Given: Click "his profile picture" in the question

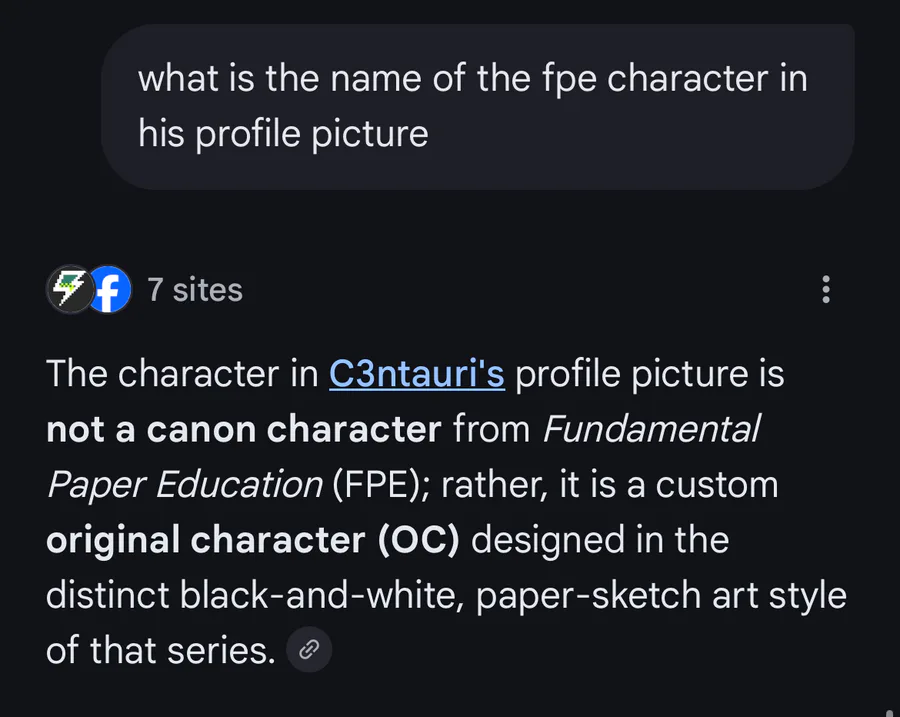Looking at the screenshot, I should point(283,133).
